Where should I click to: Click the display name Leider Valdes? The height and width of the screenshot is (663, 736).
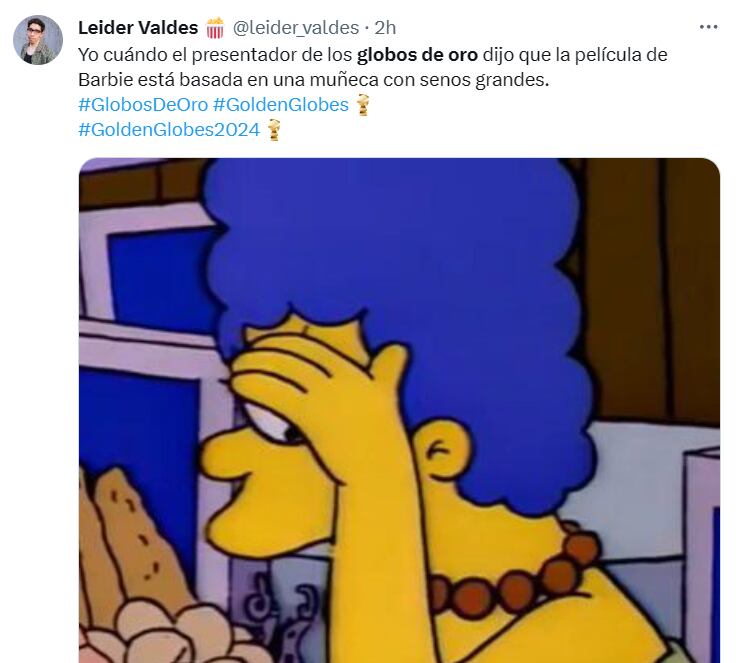[x=138, y=28]
